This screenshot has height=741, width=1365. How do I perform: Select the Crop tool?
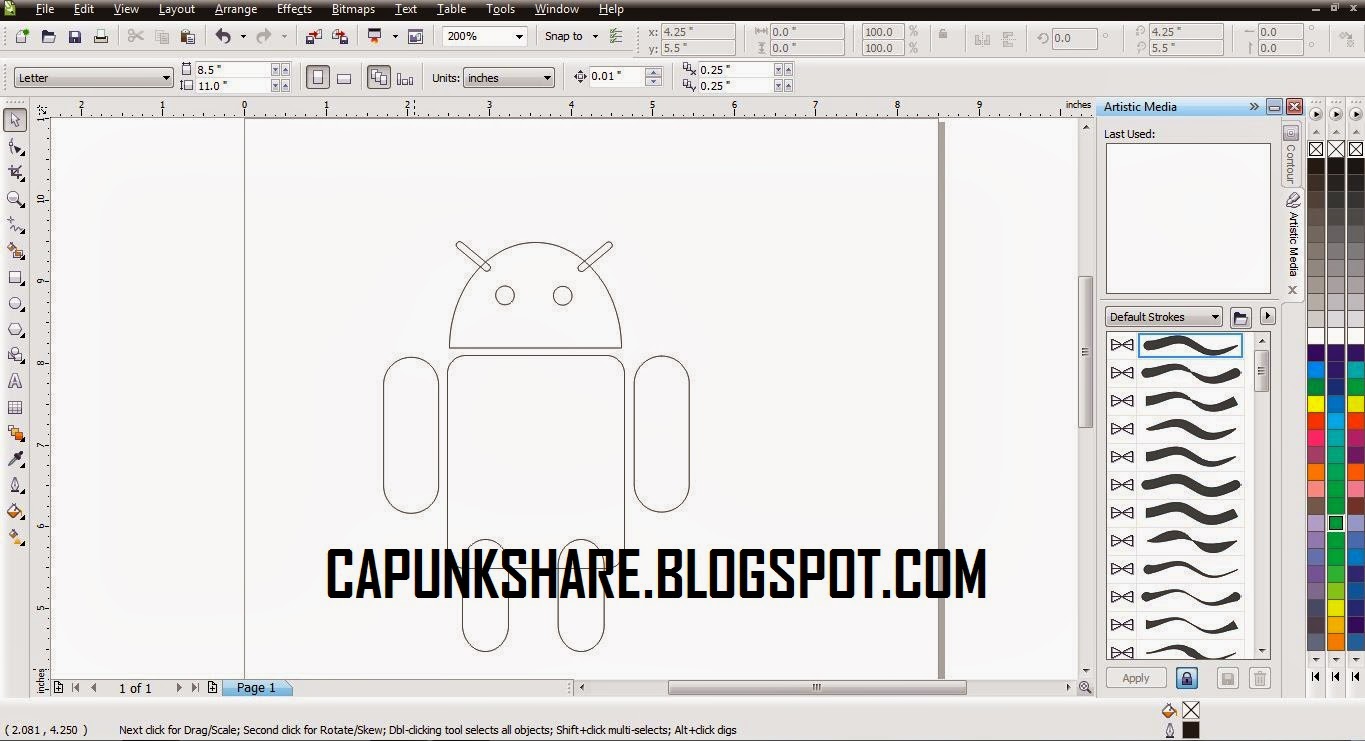click(x=15, y=173)
